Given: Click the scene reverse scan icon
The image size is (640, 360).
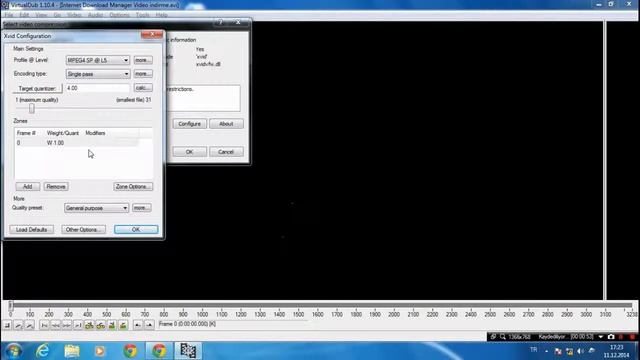Looking at the screenshot, I should 111,325.
